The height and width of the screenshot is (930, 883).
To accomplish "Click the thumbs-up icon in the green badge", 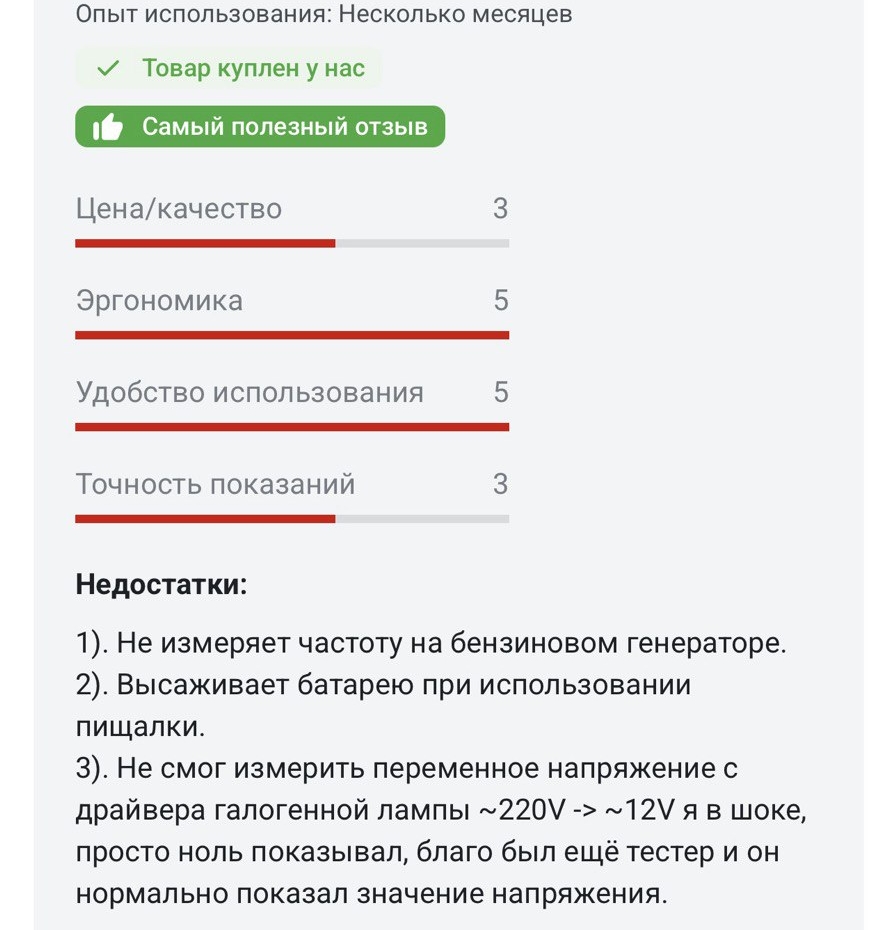I will pyautogui.click(x=107, y=127).
